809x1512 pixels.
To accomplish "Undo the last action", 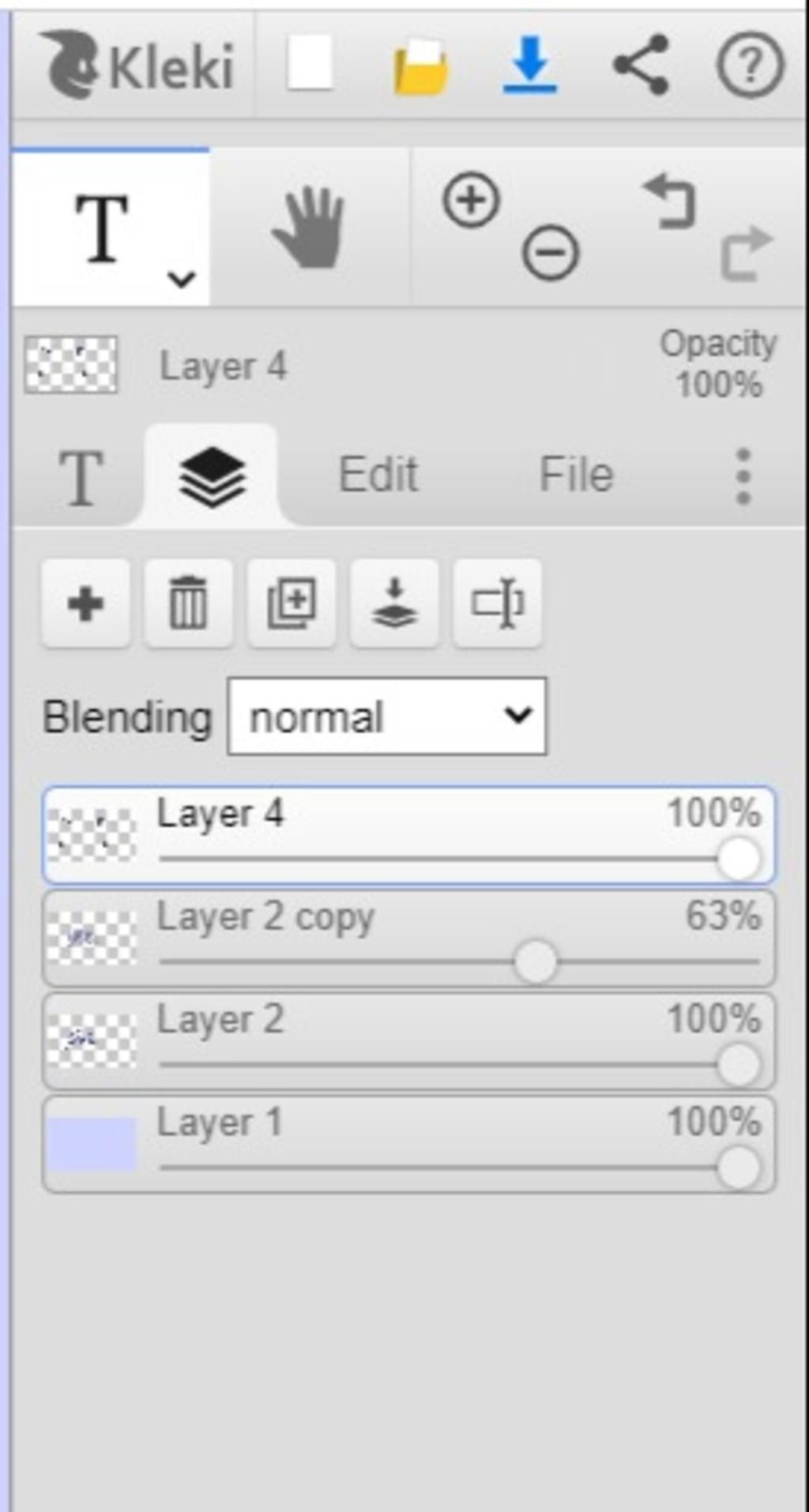I will click(670, 201).
